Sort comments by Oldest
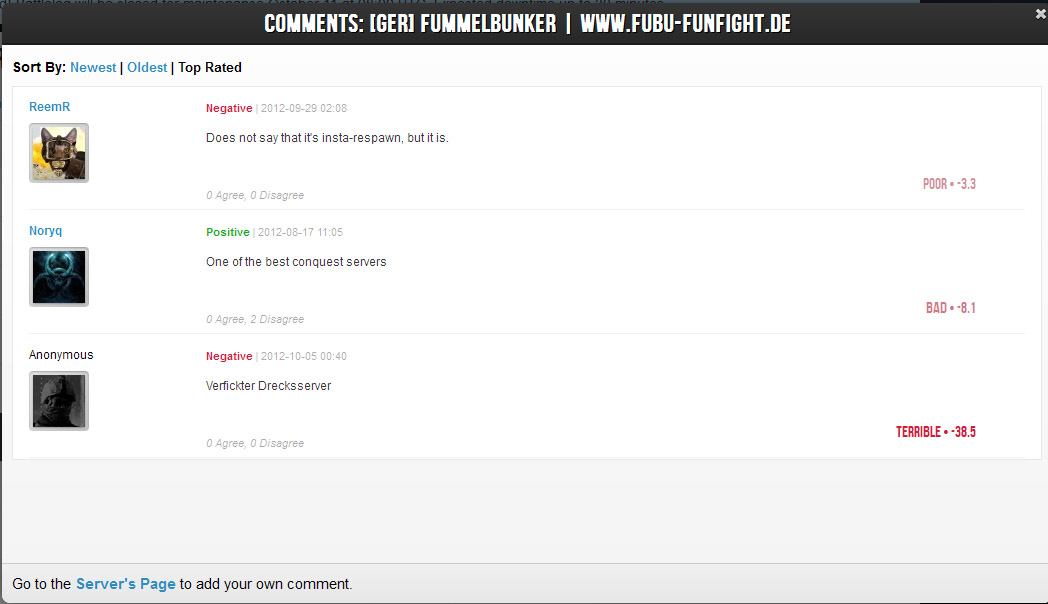1048x604 pixels. click(147, 67)
